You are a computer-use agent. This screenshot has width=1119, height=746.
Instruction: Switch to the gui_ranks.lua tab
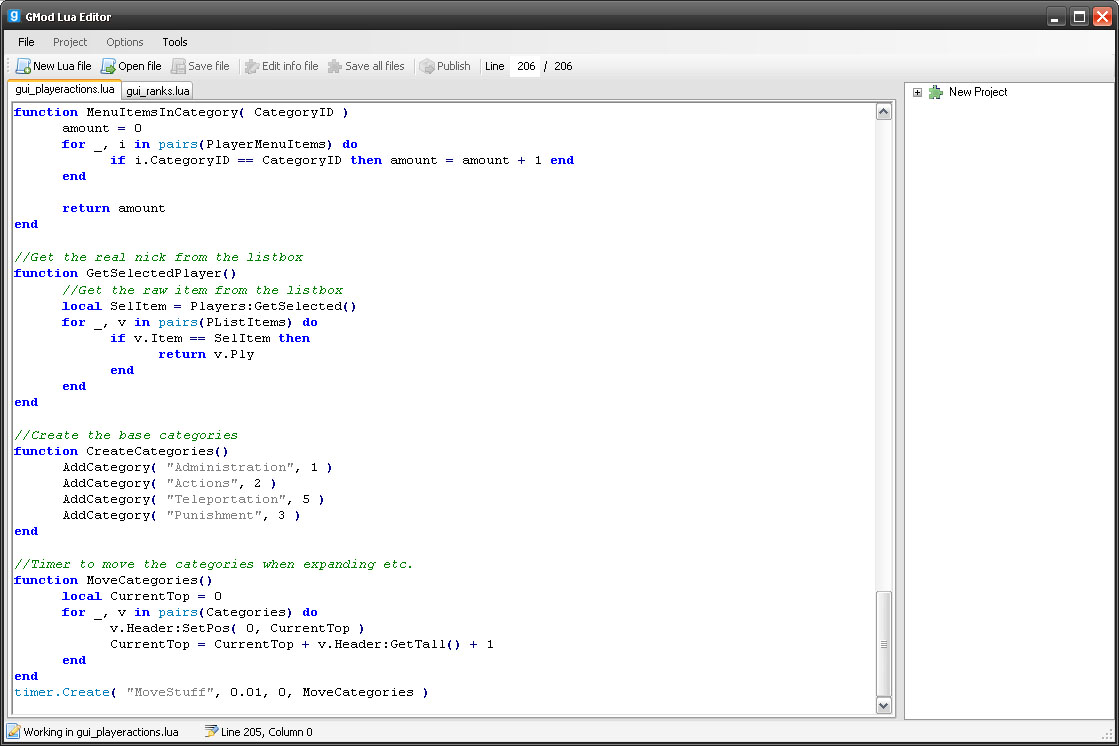click(158, 91)
